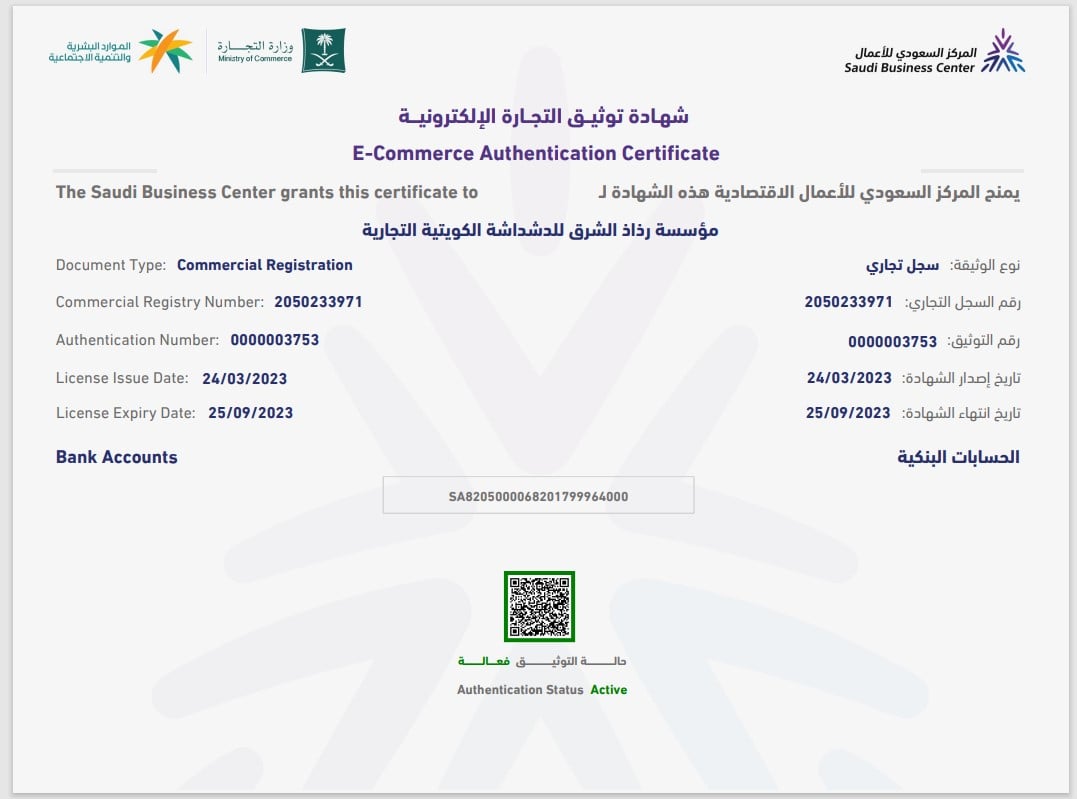Click the Ministry of Commerce palm emblem
This screenshot has width=1077, height=799.
click(323, 50)
